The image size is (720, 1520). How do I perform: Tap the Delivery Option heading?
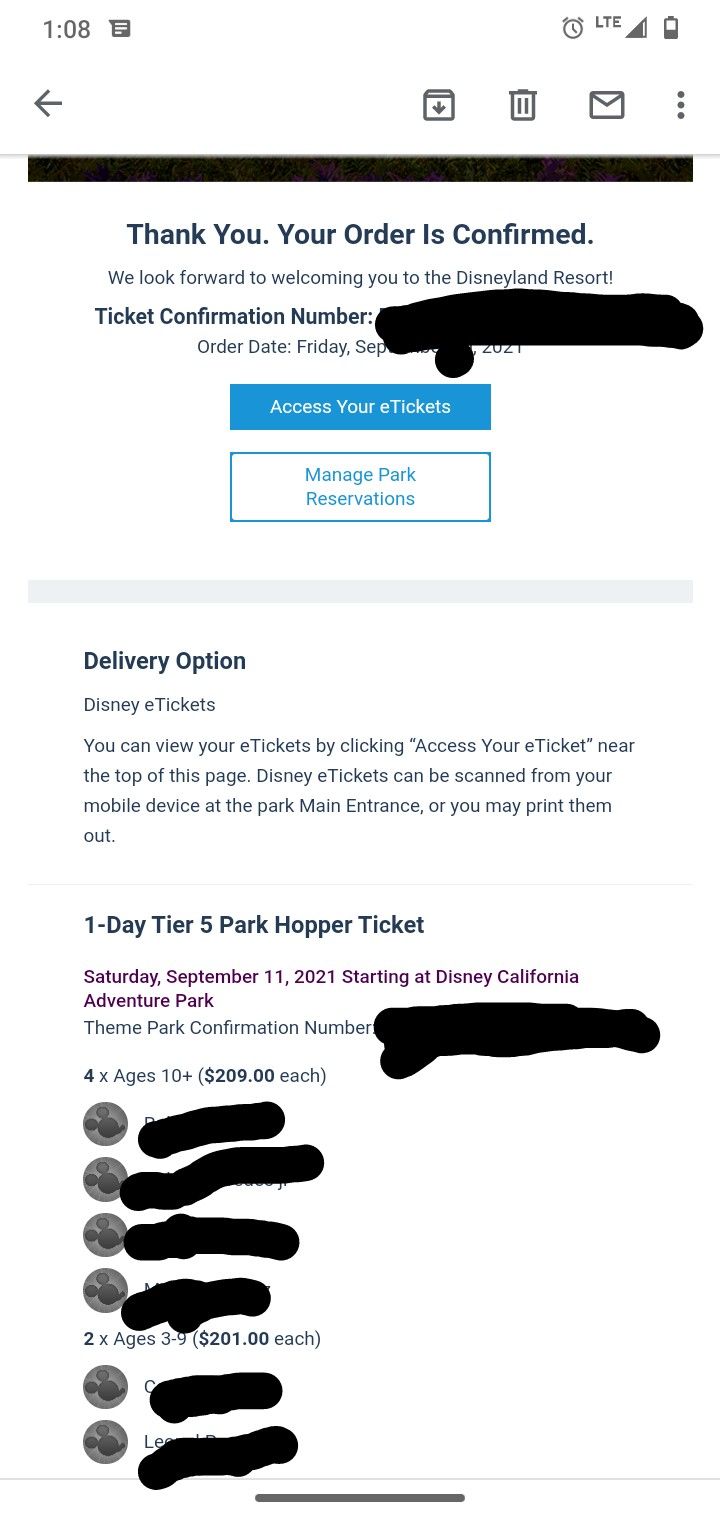point(165,661)
